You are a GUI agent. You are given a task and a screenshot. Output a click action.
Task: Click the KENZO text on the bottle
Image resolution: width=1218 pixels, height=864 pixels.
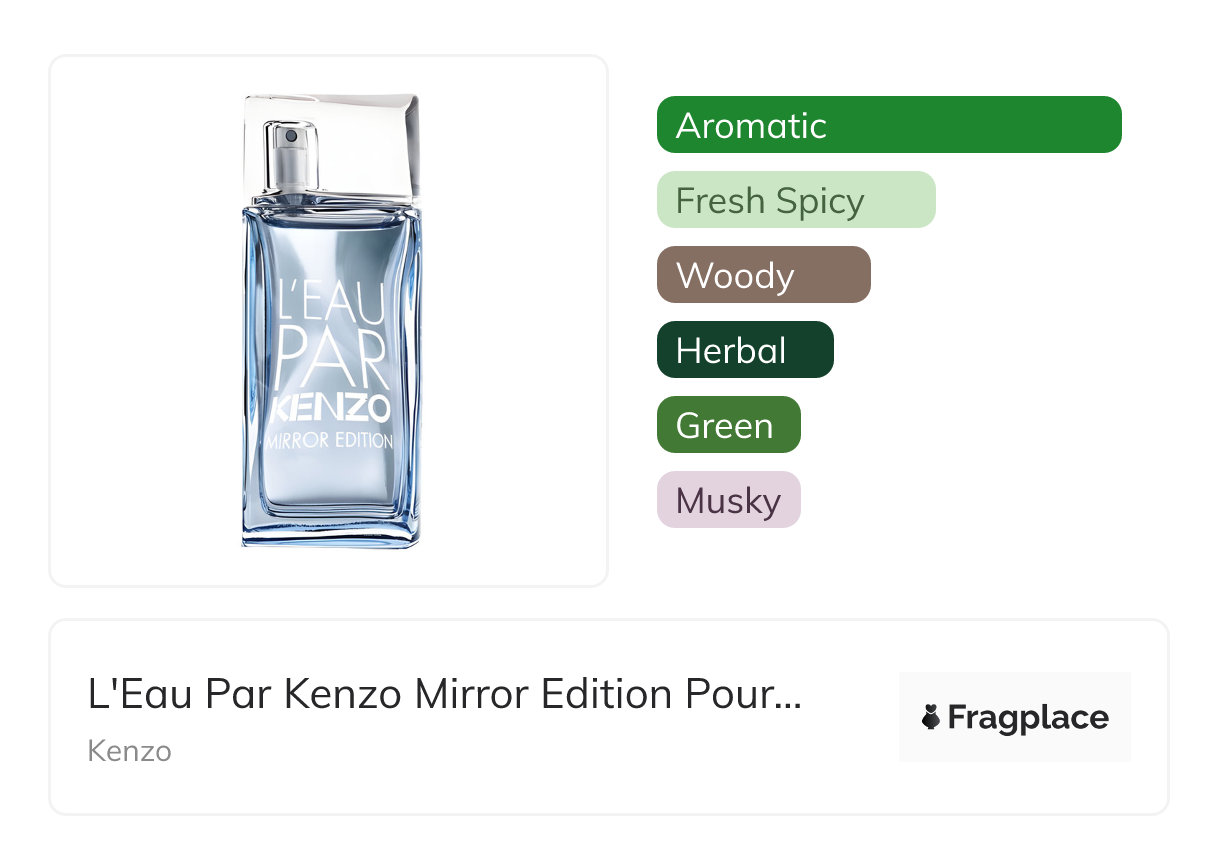[329, 409]
